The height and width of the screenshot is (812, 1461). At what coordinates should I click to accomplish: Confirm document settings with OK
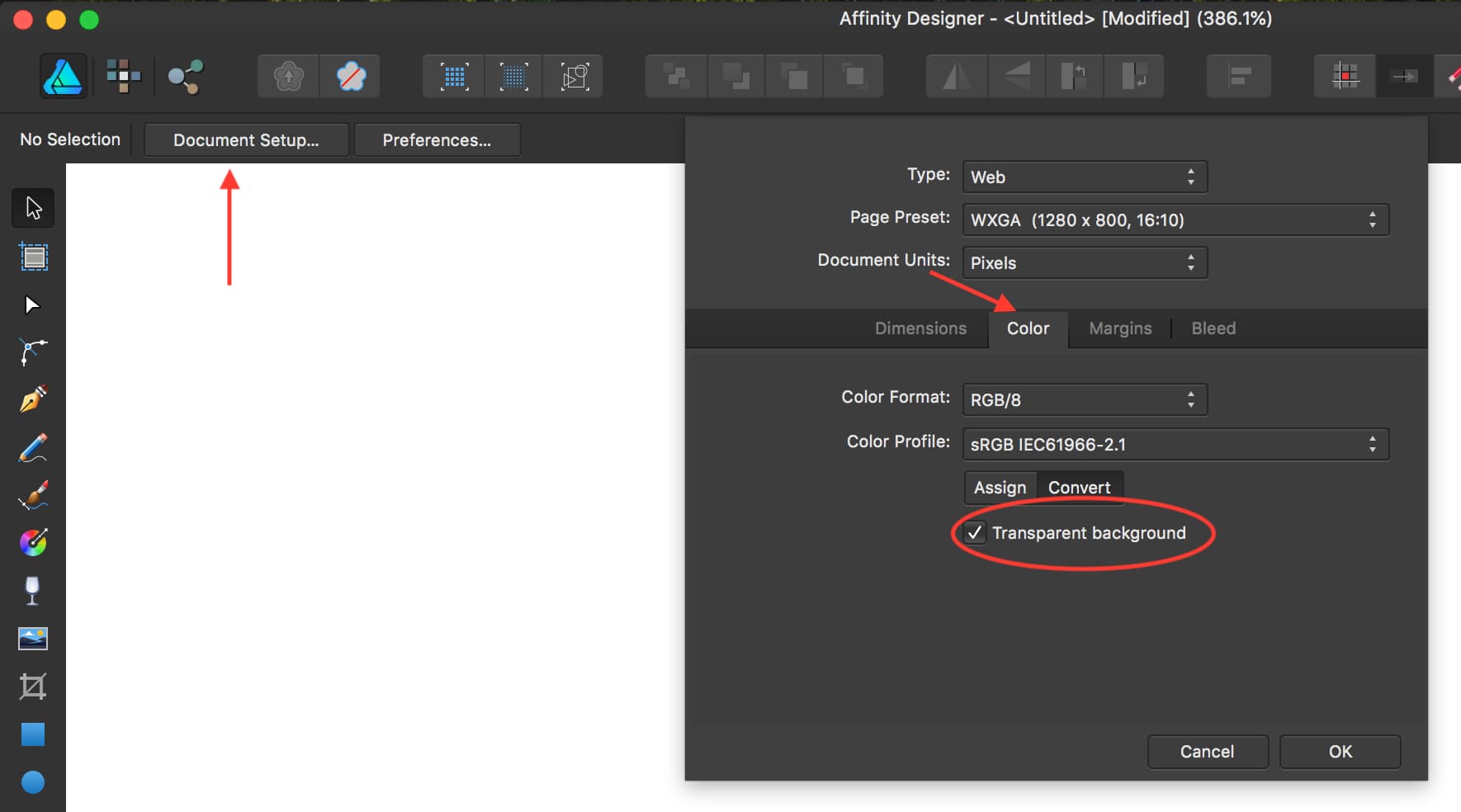coord(1338,751)
